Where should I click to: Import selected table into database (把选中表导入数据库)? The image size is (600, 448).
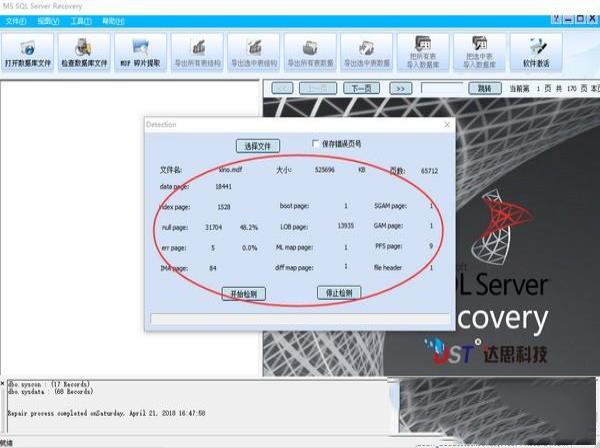(x=479, y=52)
